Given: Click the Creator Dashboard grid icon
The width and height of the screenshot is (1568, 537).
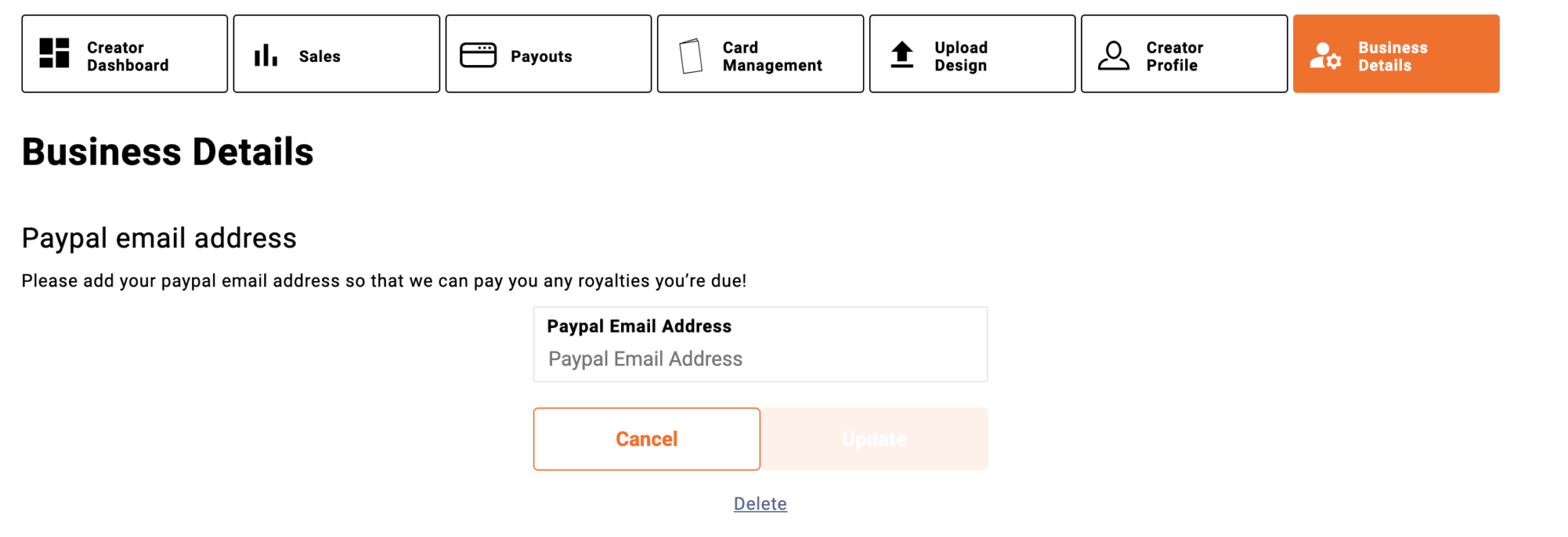Looking at the screenshot, I should click(x=54, y=54).
